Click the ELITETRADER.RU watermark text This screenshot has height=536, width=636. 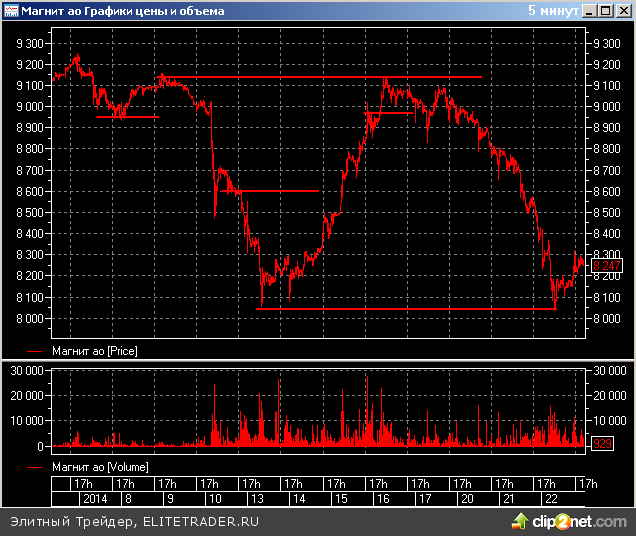(x=202, y=521)
